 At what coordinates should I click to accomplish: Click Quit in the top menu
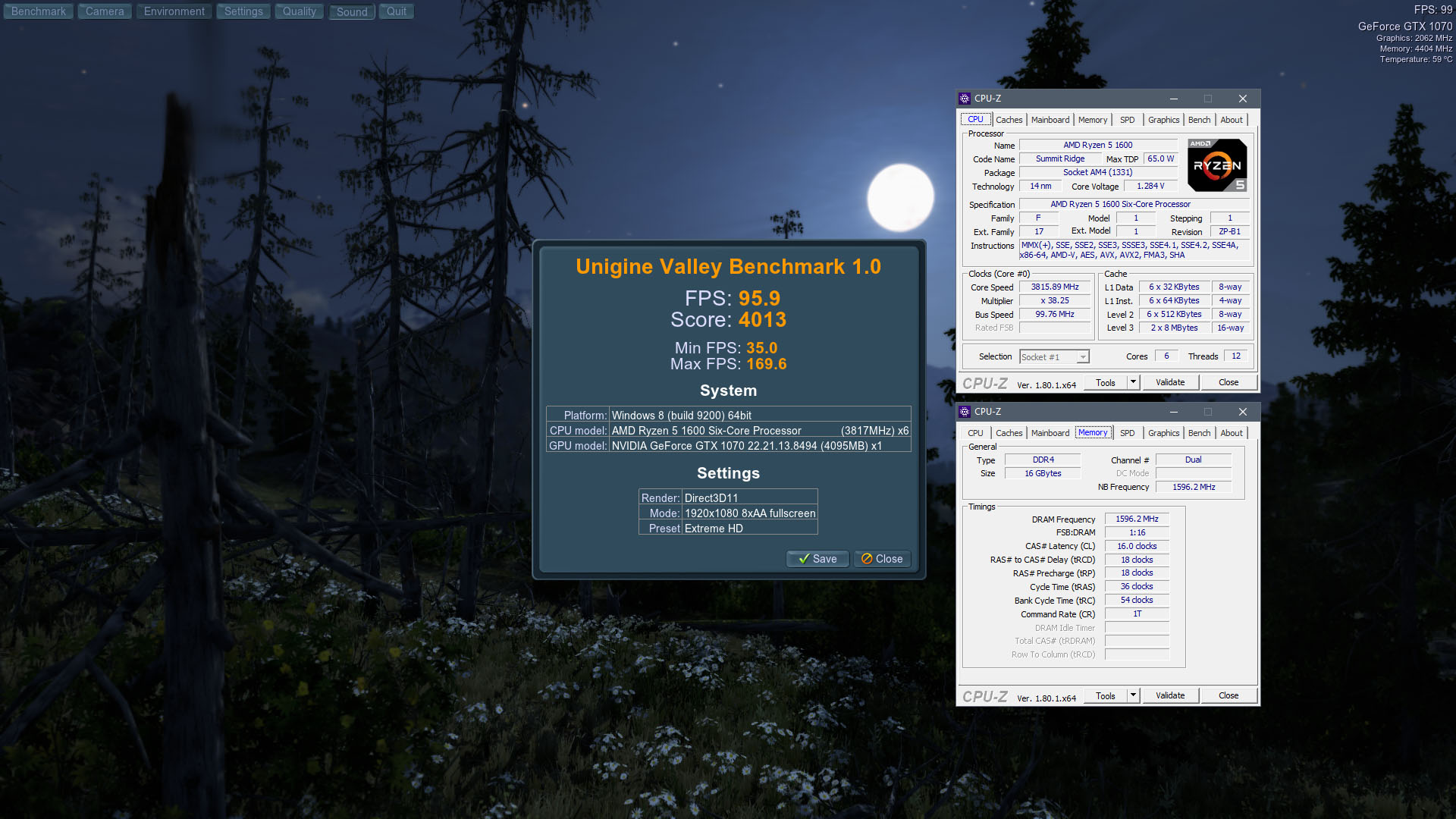click(x=397, y=11)
